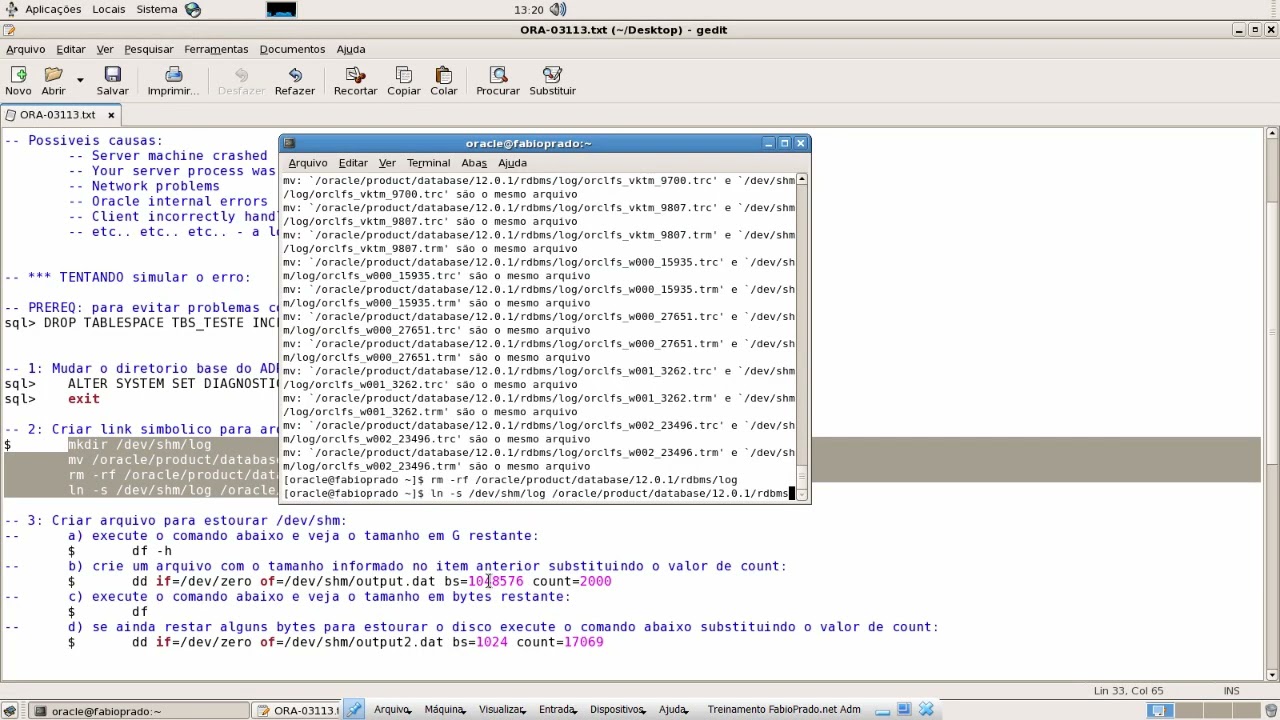Launch the web browser globe icon
1280x720 pixels.
coord(193,9)
